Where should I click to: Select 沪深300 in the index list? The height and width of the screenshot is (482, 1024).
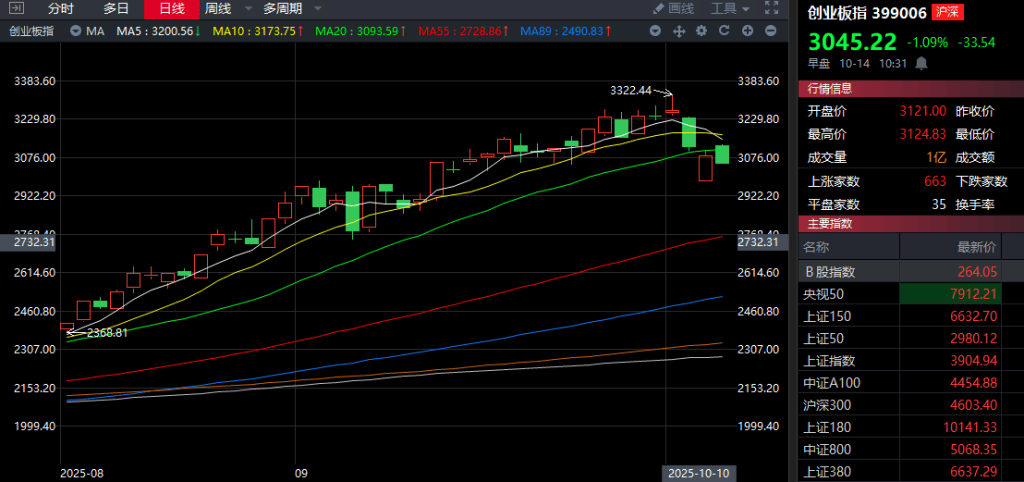tap(829, 405)
